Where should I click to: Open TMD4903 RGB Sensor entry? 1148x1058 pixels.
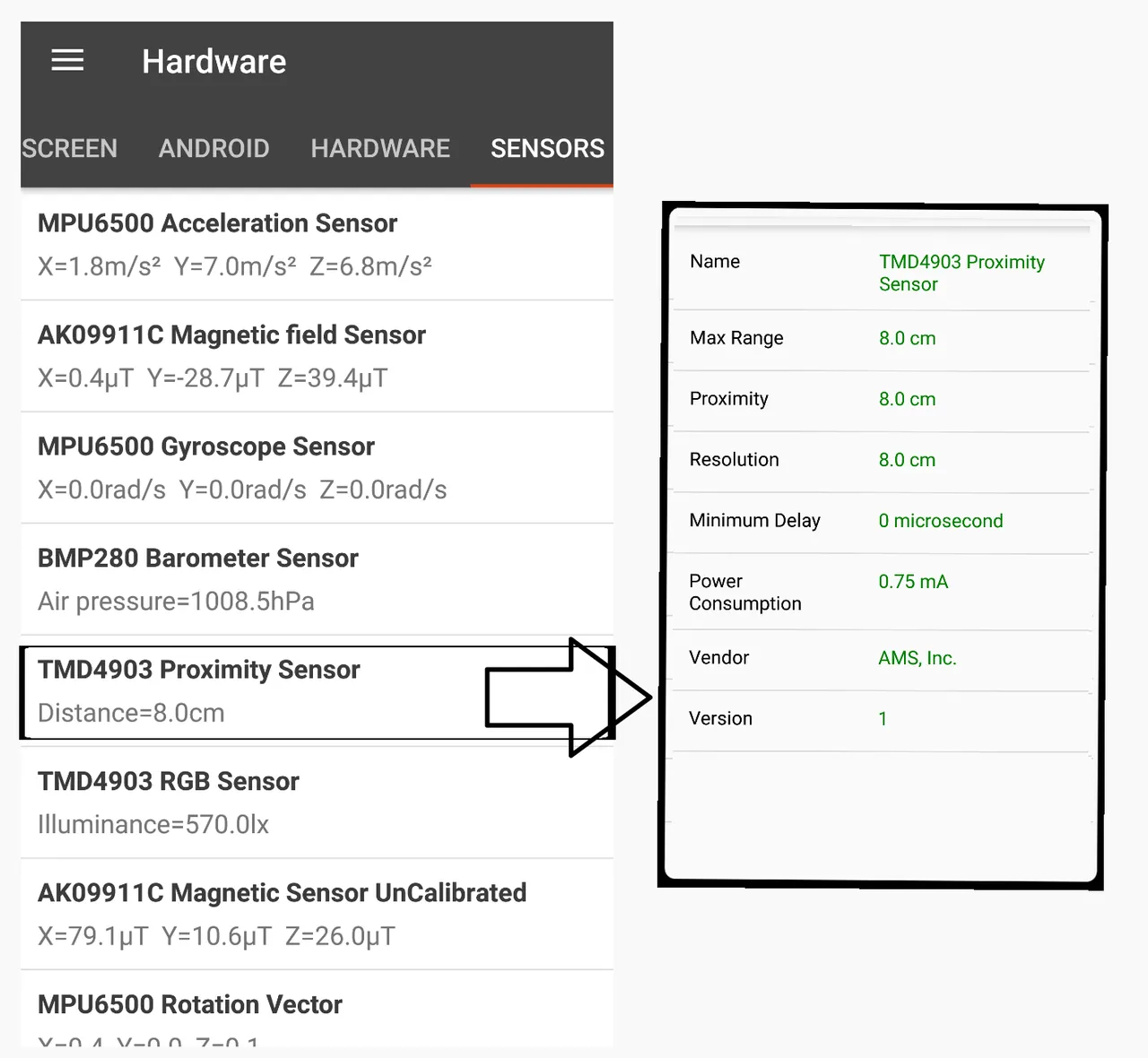tap(317, 802)
